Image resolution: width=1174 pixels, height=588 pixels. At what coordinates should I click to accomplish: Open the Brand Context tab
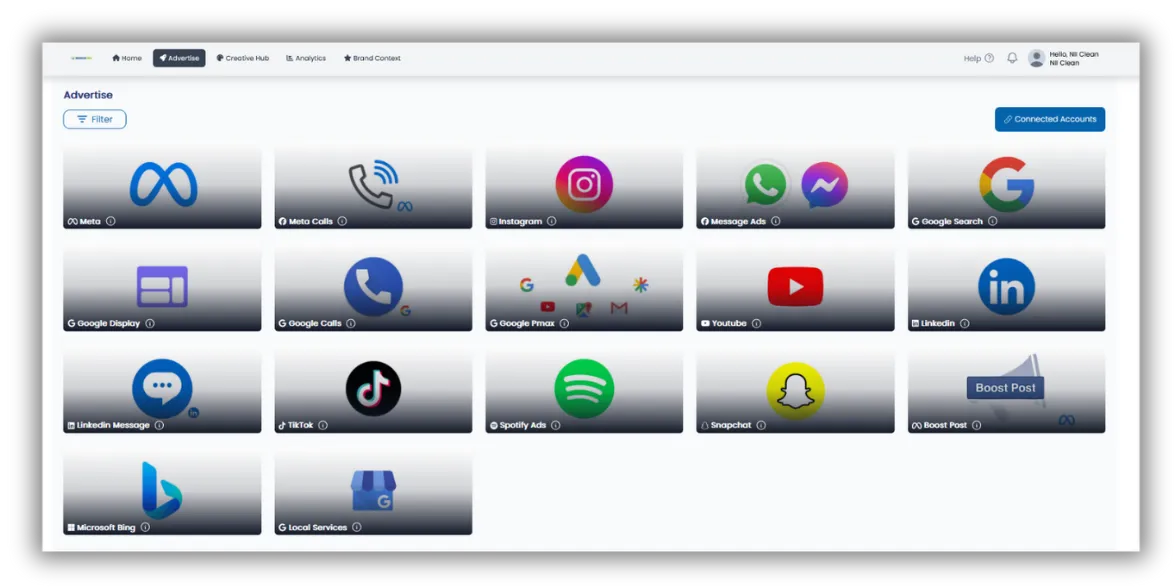pos(372,58)
